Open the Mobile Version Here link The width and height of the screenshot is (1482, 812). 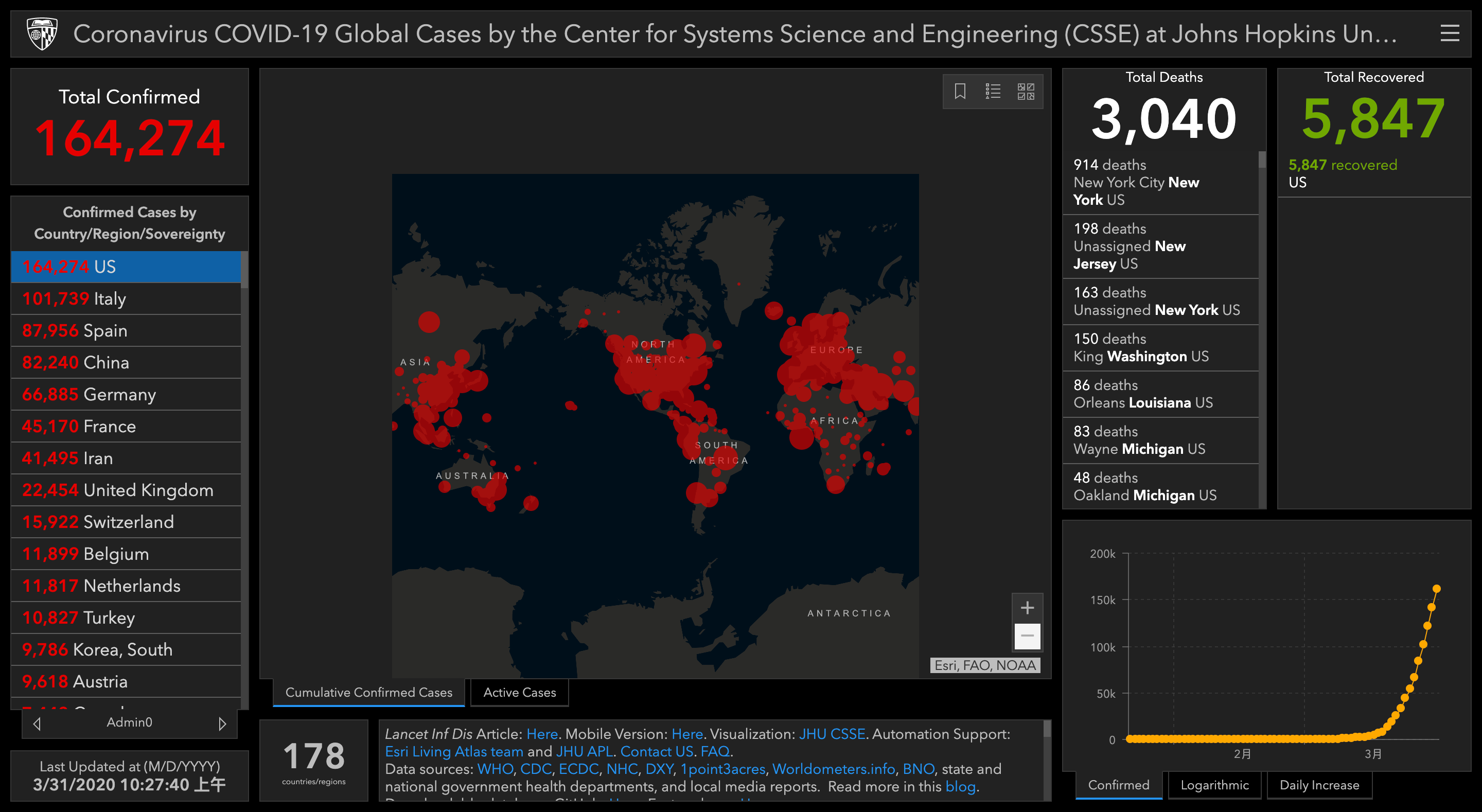[687, 734]
